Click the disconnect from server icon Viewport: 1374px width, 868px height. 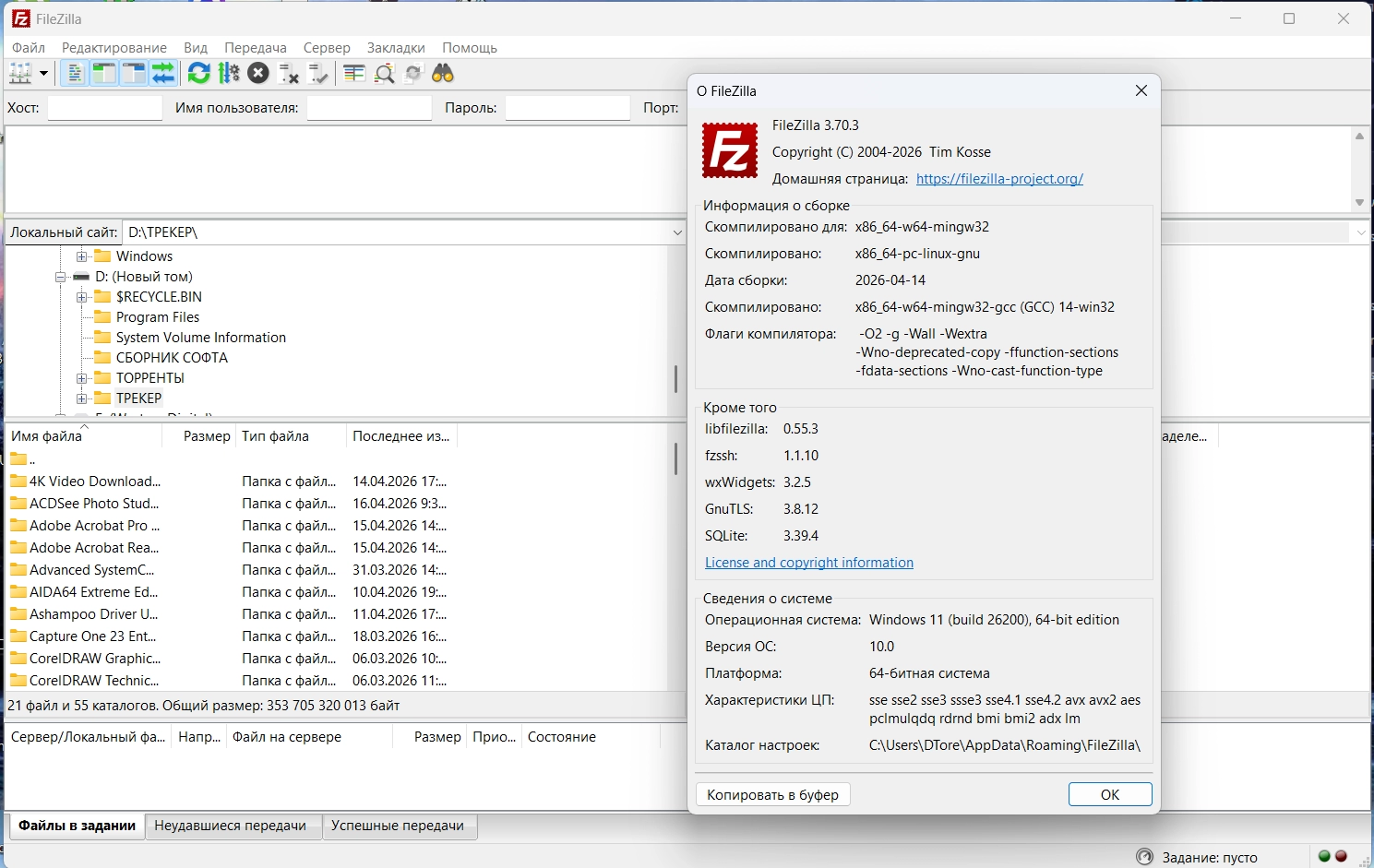pyautogui.click(x=289, y=74)
